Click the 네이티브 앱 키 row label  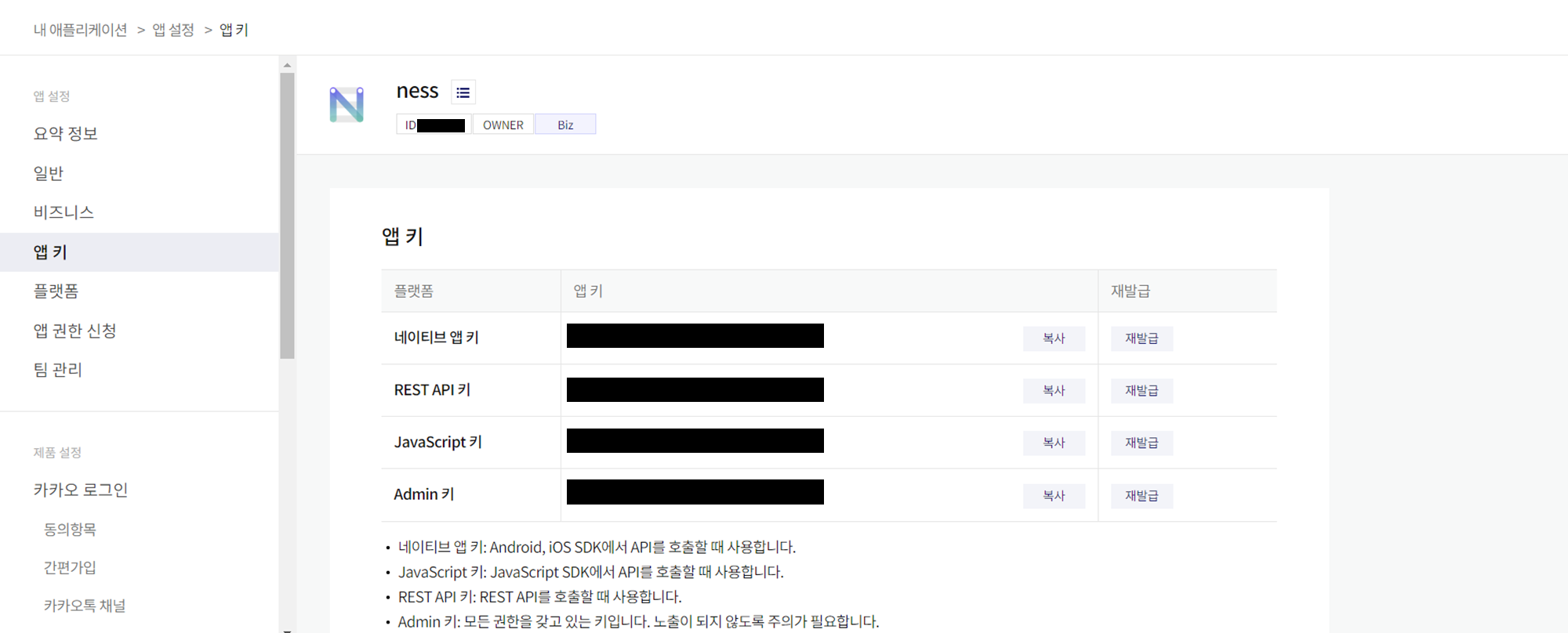pyautogui.click(x=436, y=338)
